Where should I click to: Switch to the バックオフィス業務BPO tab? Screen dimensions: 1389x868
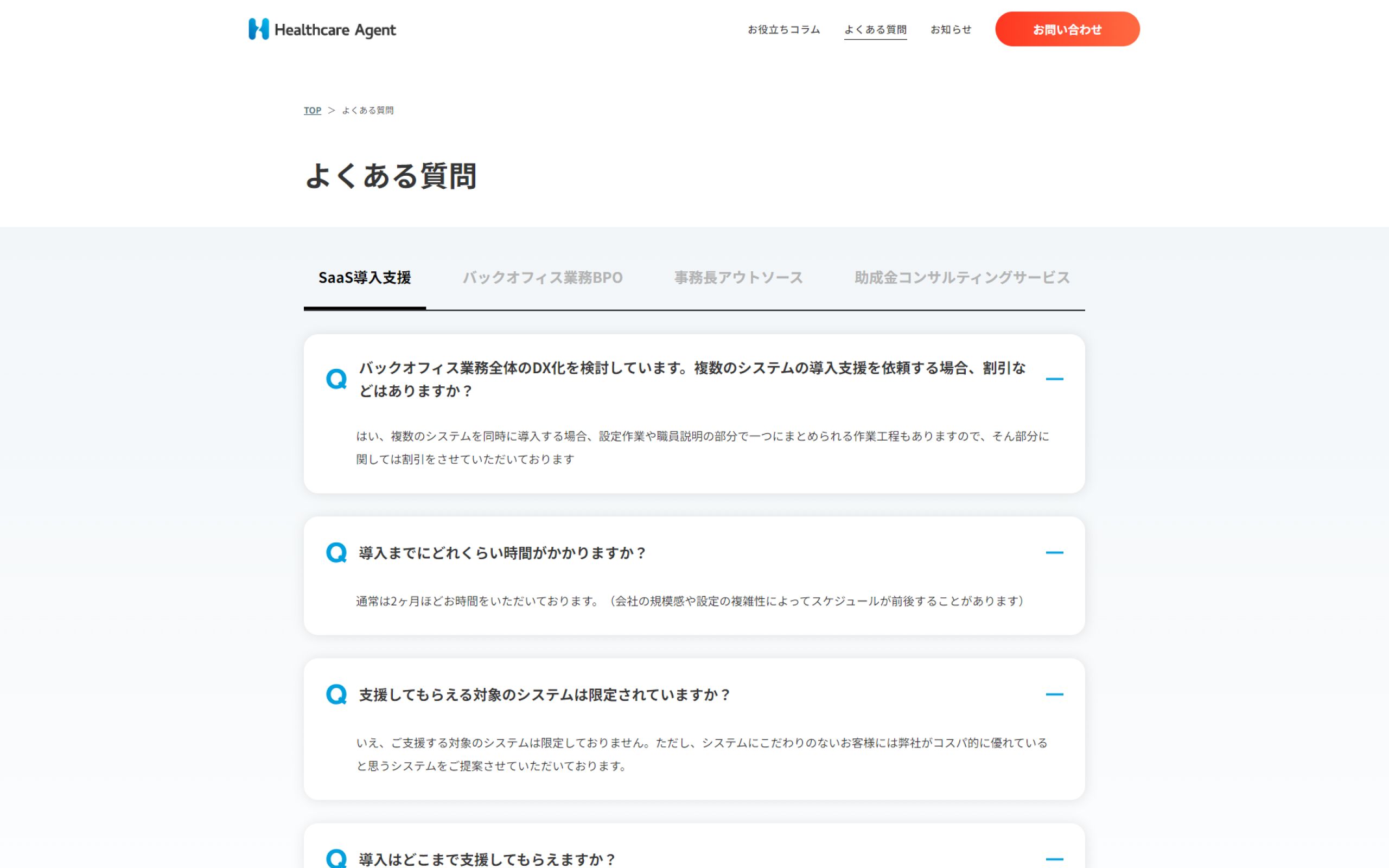(x=543, y=278)
